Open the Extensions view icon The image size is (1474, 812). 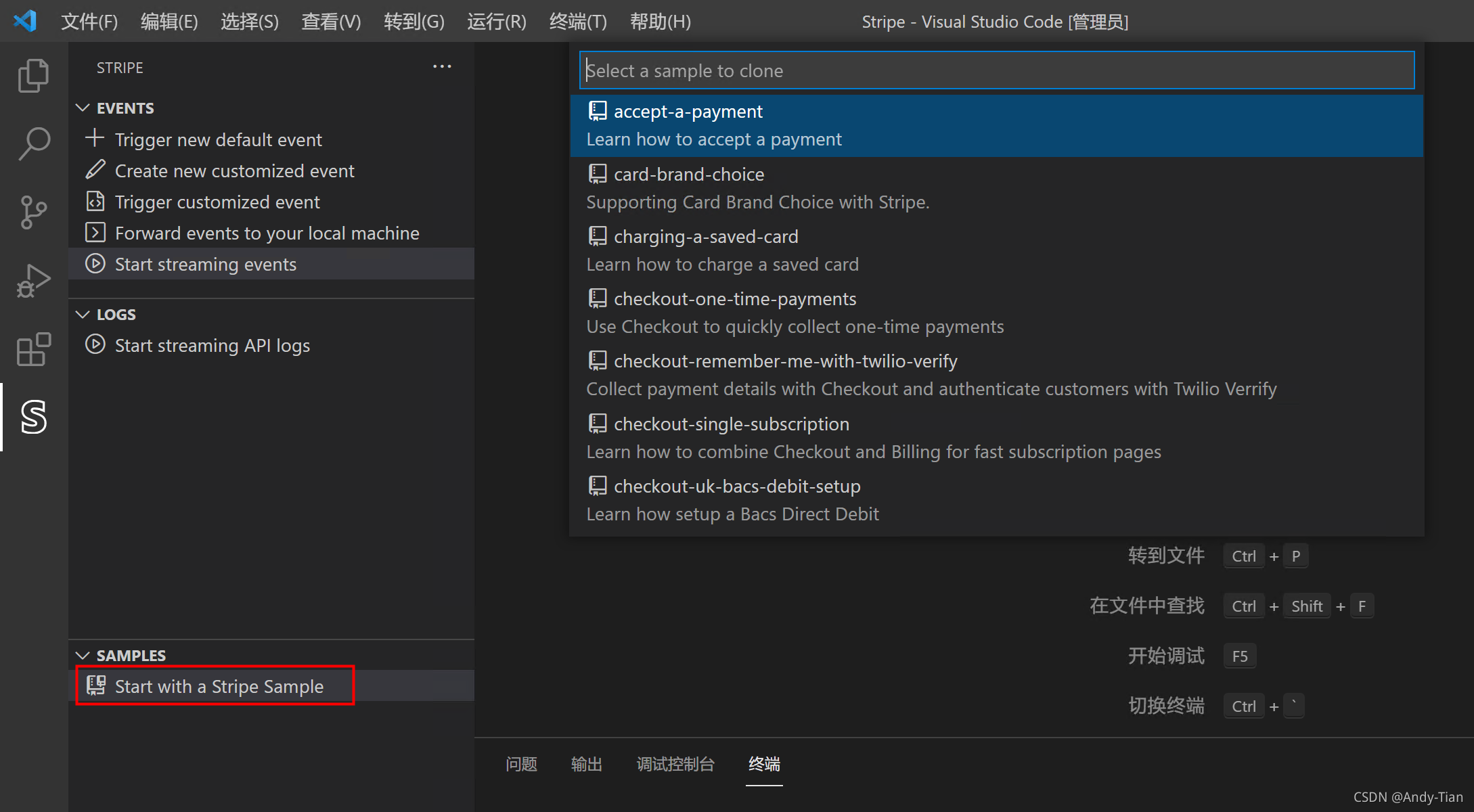[x=33, y=349]
